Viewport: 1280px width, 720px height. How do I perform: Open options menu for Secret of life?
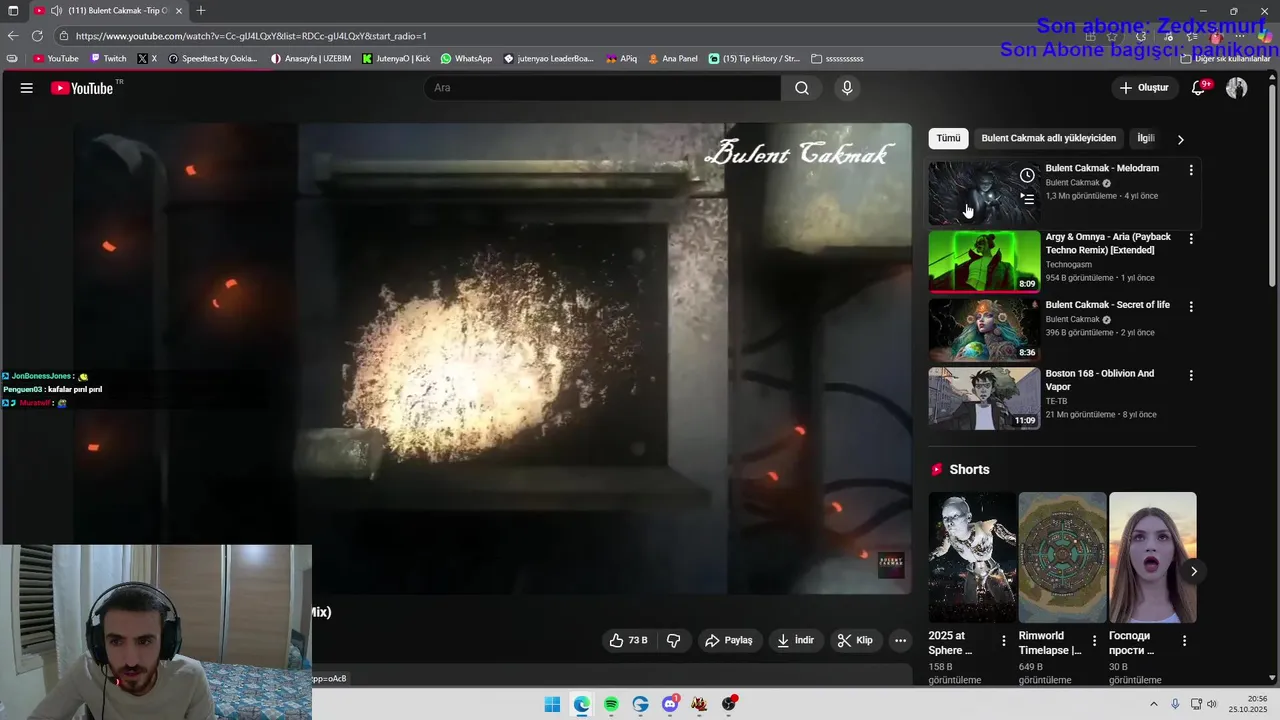pyautogui.click(x=1190, y=307)
